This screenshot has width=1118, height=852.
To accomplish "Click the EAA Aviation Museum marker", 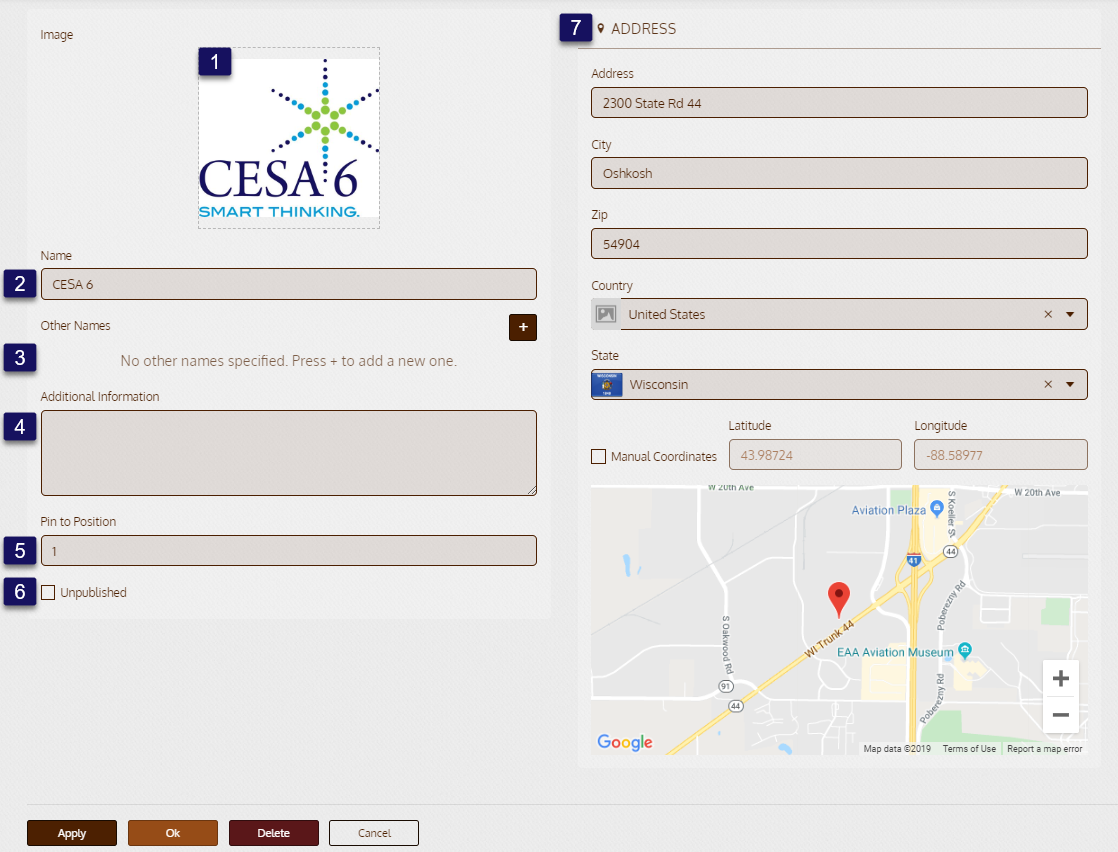I will tap(965, 650).
